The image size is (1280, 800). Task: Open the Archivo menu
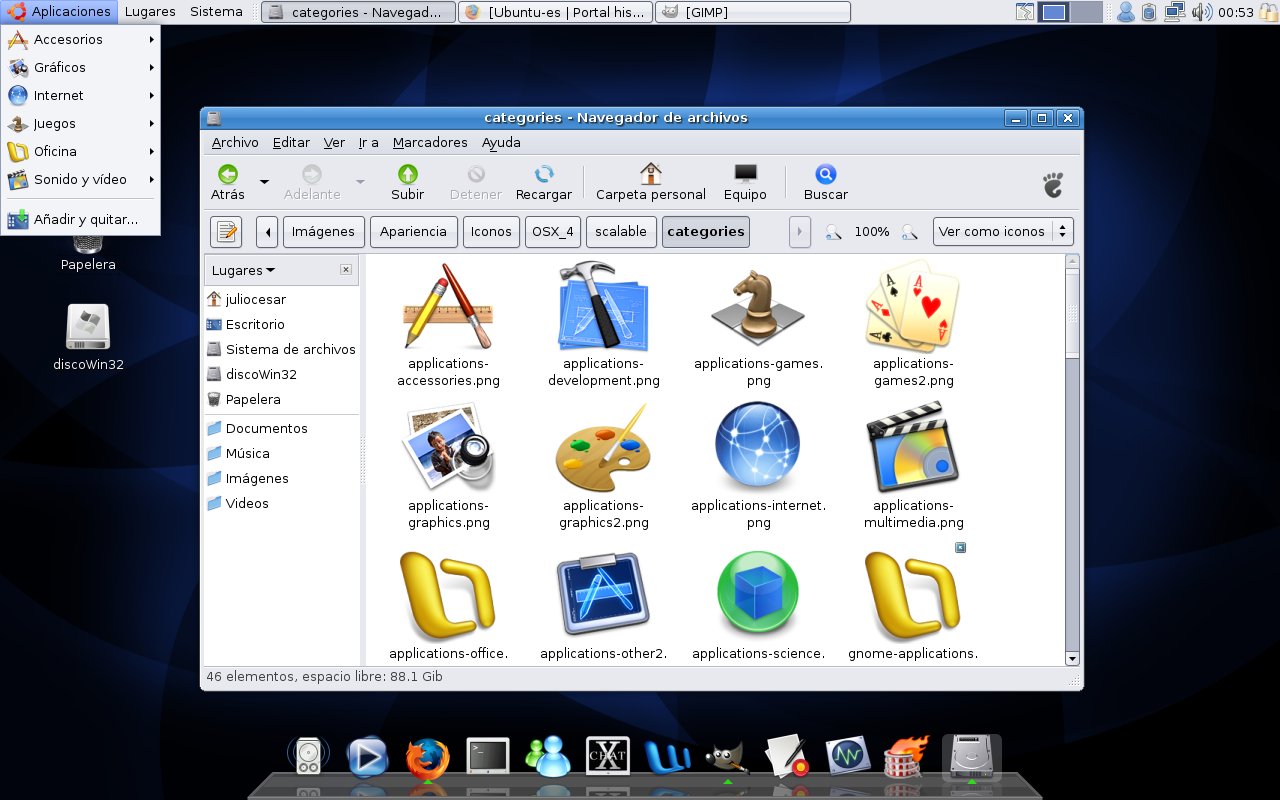[235, 143]
